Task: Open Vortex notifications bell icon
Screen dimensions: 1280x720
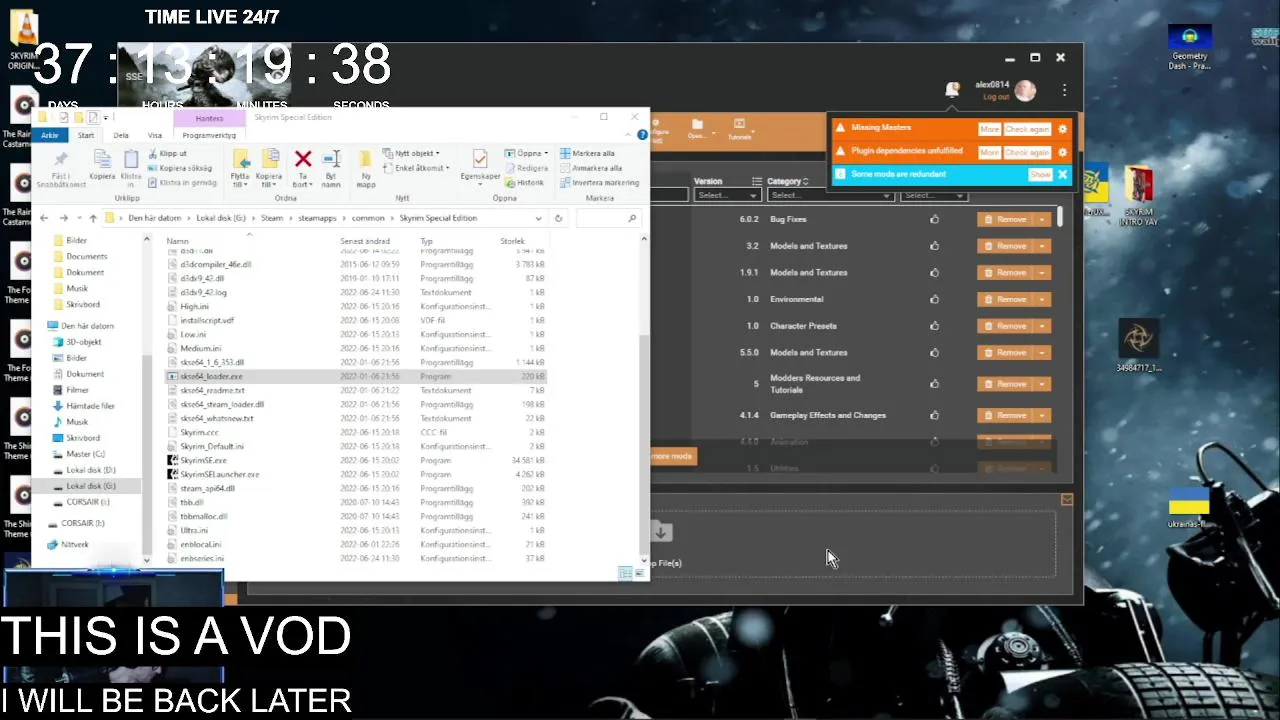Action: pos(952,90)
